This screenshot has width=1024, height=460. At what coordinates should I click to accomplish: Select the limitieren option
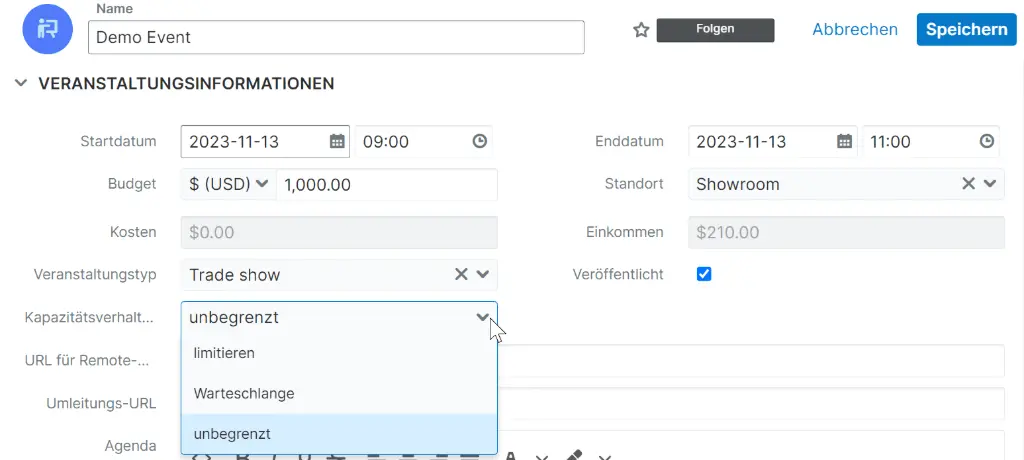click(x=339, y=353)
